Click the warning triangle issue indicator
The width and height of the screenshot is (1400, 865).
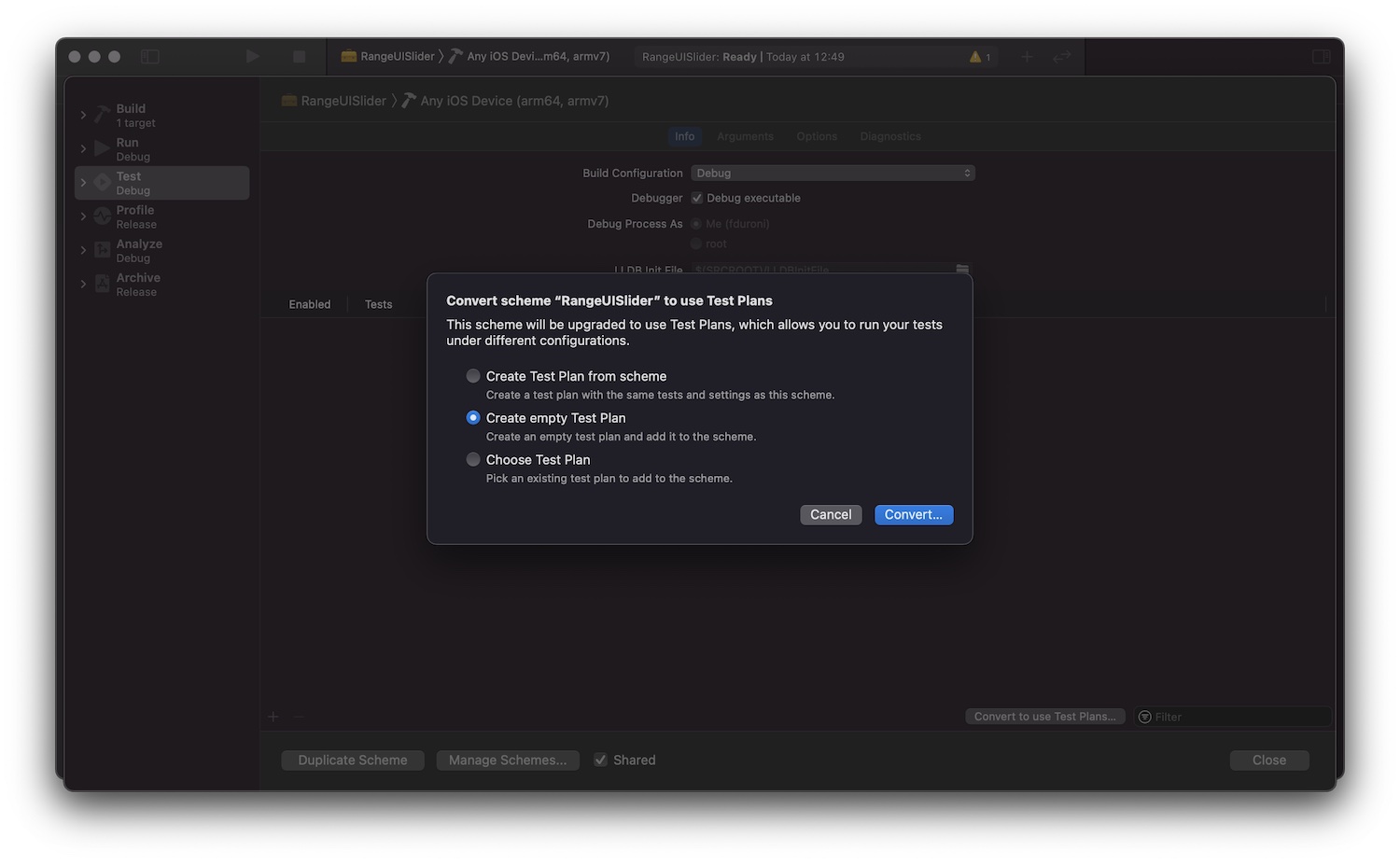(975, 57)
